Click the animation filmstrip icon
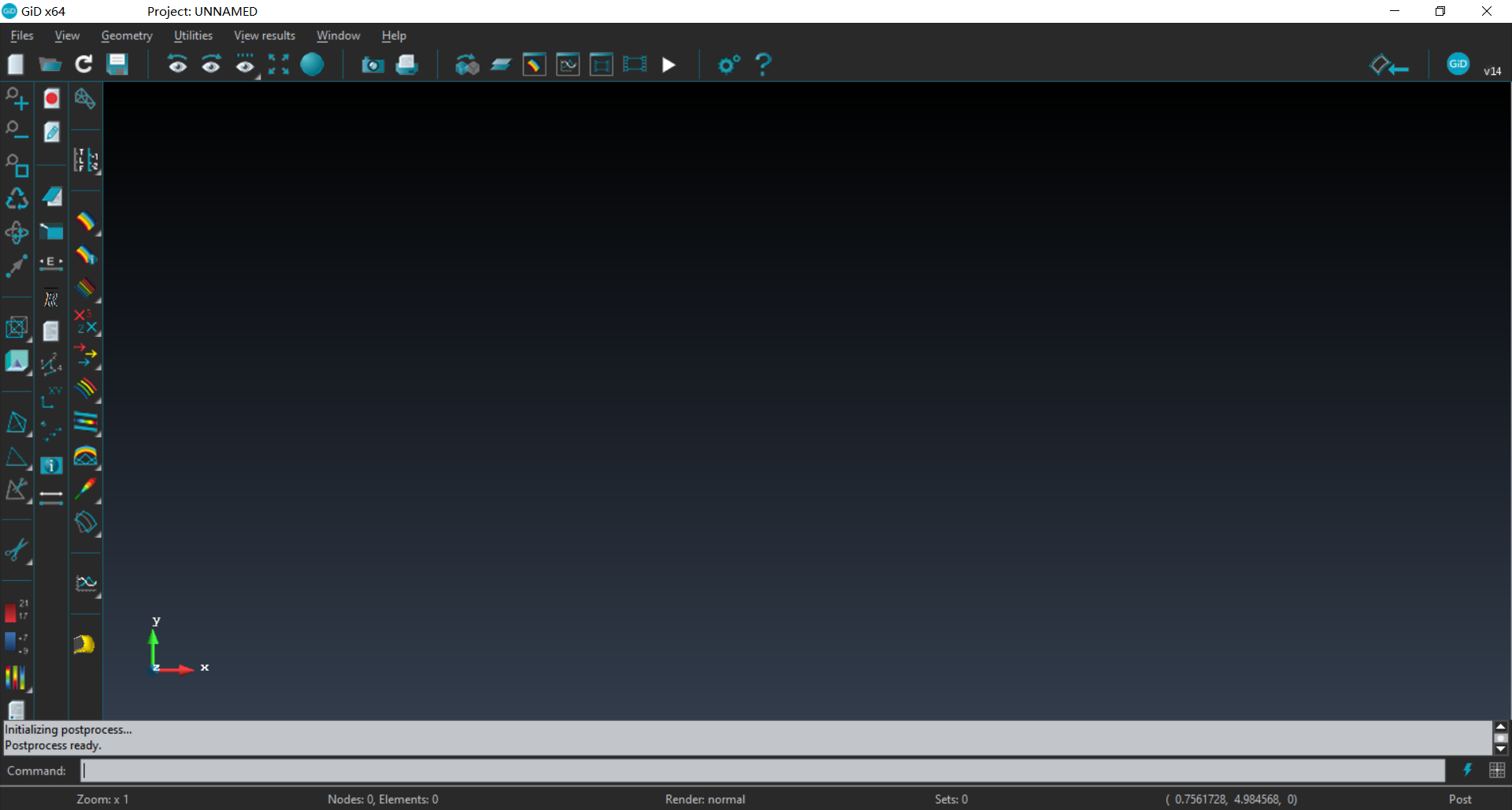Image resolution: width=1512 pixels, height=810 pixels. pos(635,65)
